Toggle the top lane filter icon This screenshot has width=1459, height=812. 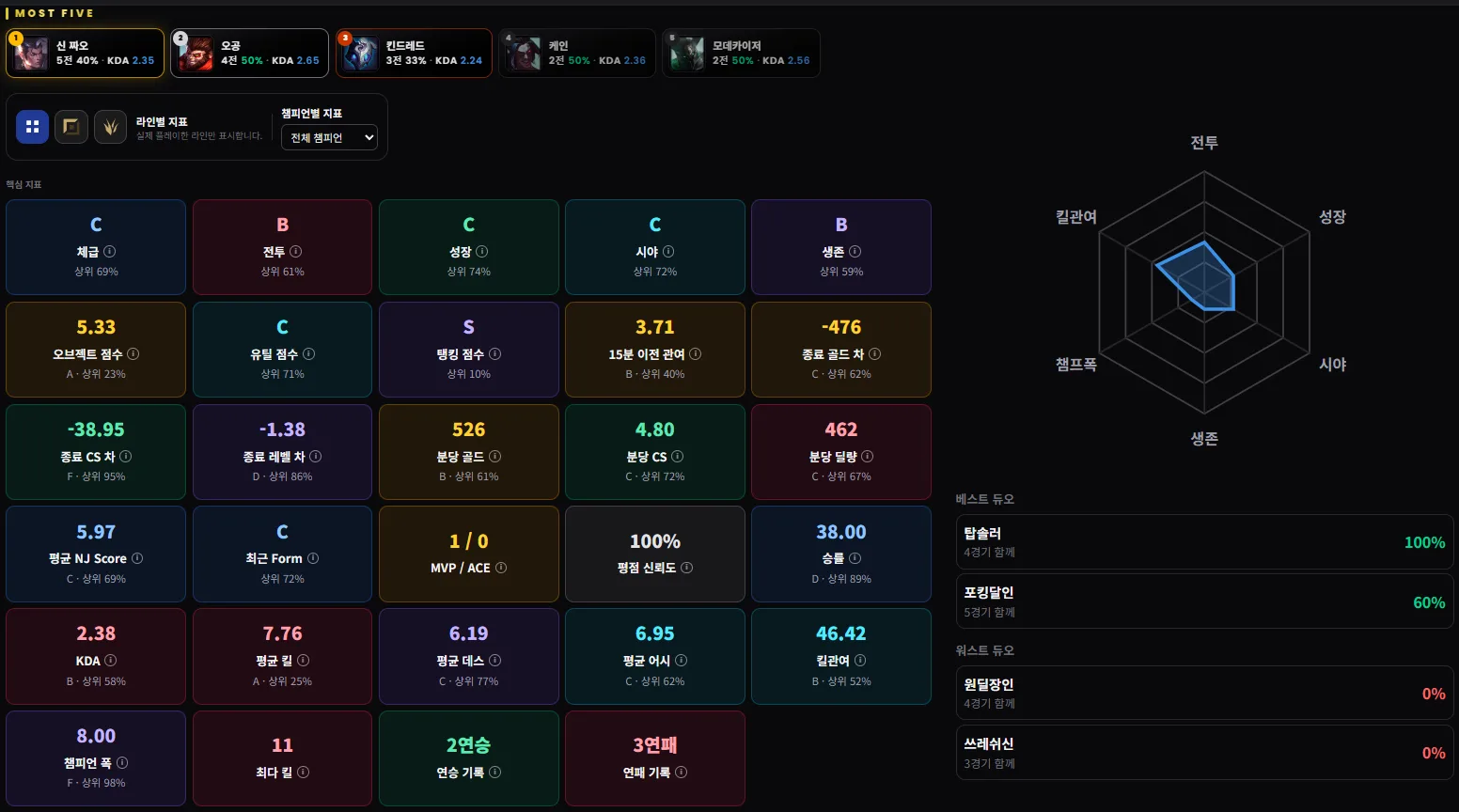71,127
